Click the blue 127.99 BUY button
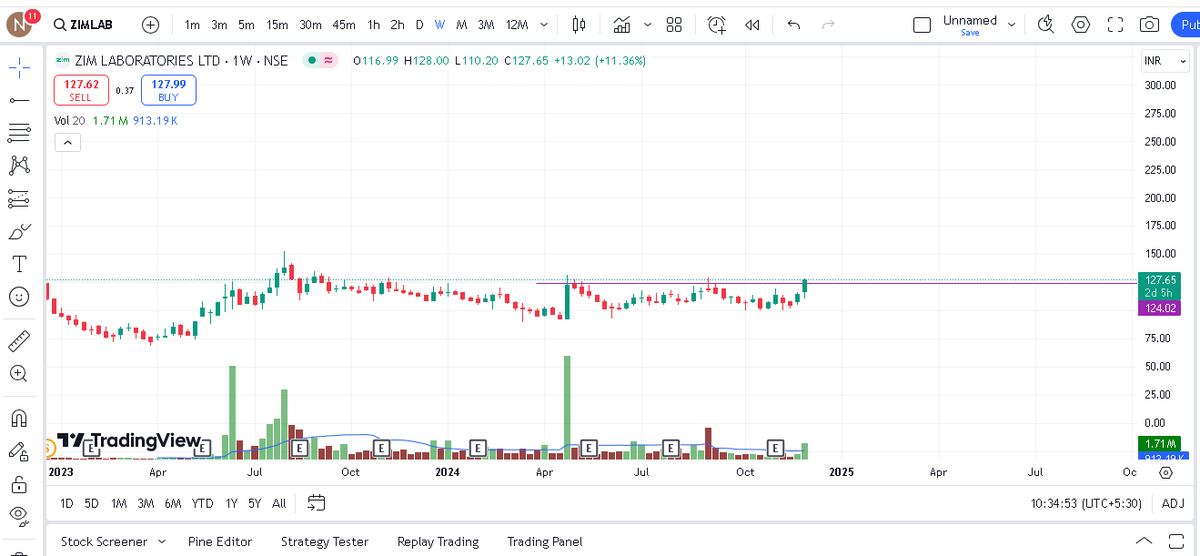1200x556 pixels. coord(168,91)
